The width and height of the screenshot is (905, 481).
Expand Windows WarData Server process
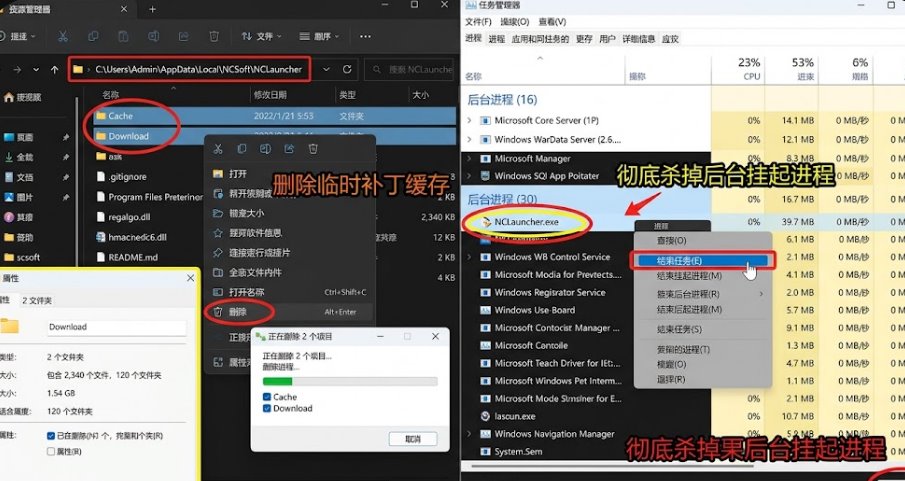(469, 140)
